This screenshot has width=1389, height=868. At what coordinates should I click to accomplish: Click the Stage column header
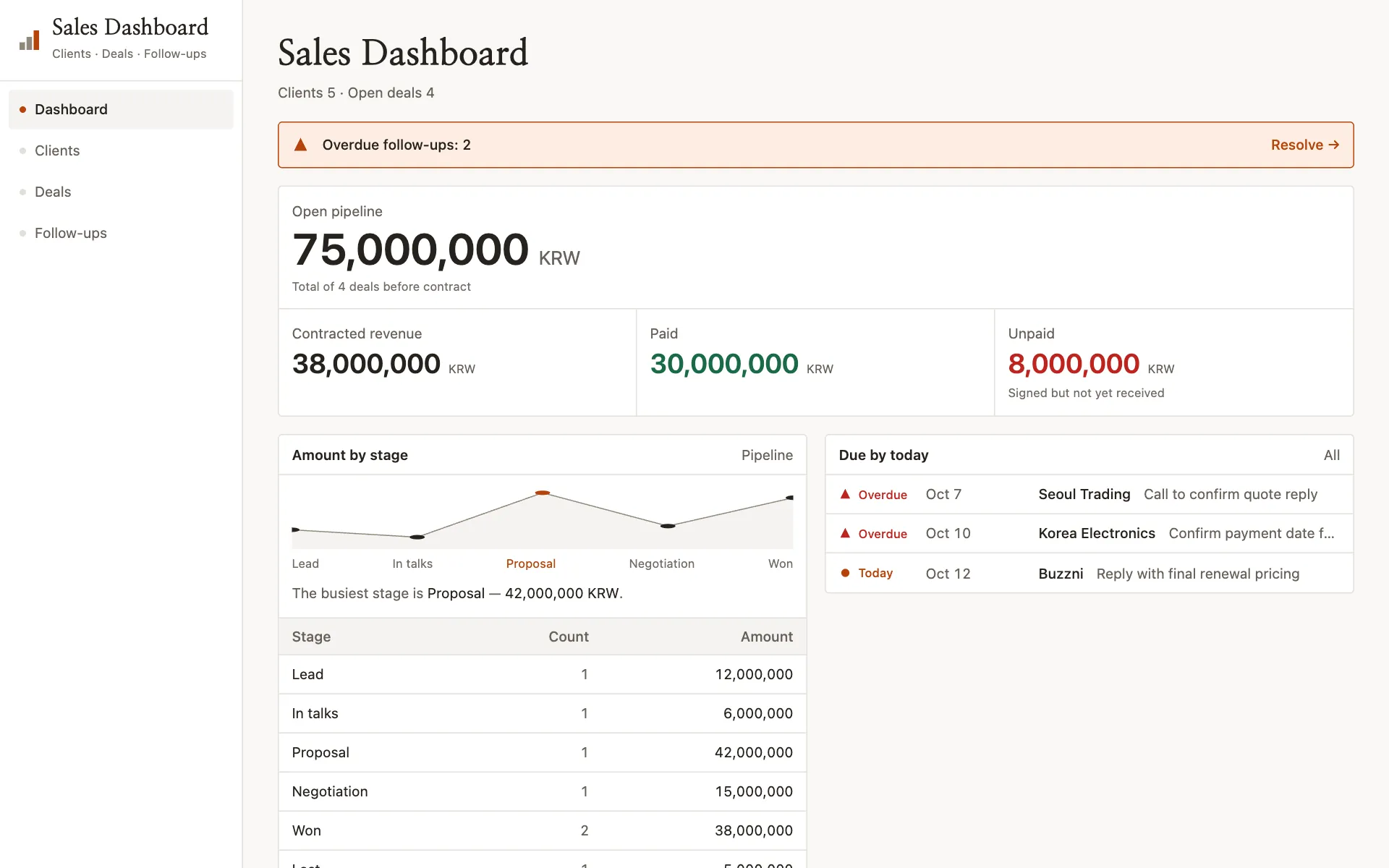tap(311, 637)
